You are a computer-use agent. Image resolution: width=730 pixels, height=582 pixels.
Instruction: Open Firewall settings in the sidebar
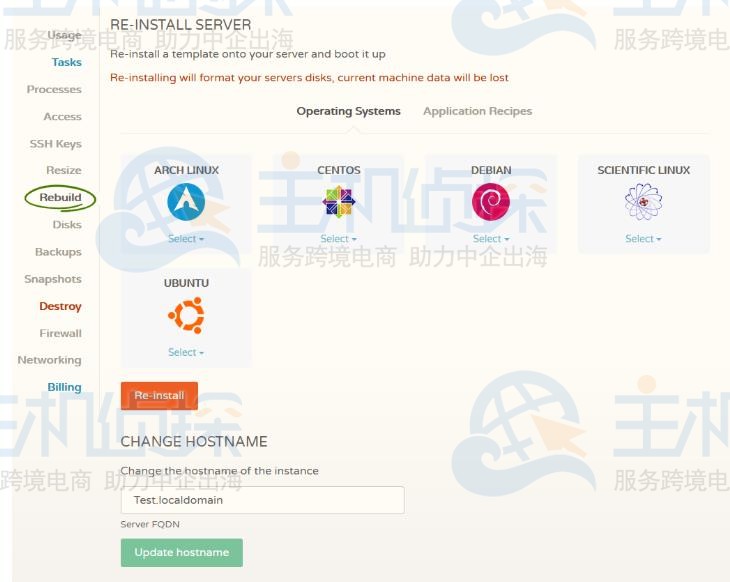(x=61, y=333)
